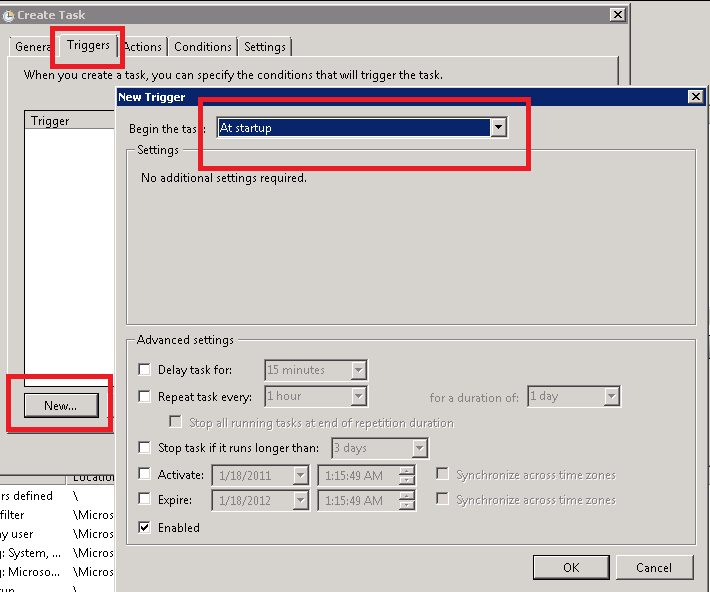Enable Stop task if it runs longer than
The height and width of the screenshot is (592, 710).
[x=145, y=448]
